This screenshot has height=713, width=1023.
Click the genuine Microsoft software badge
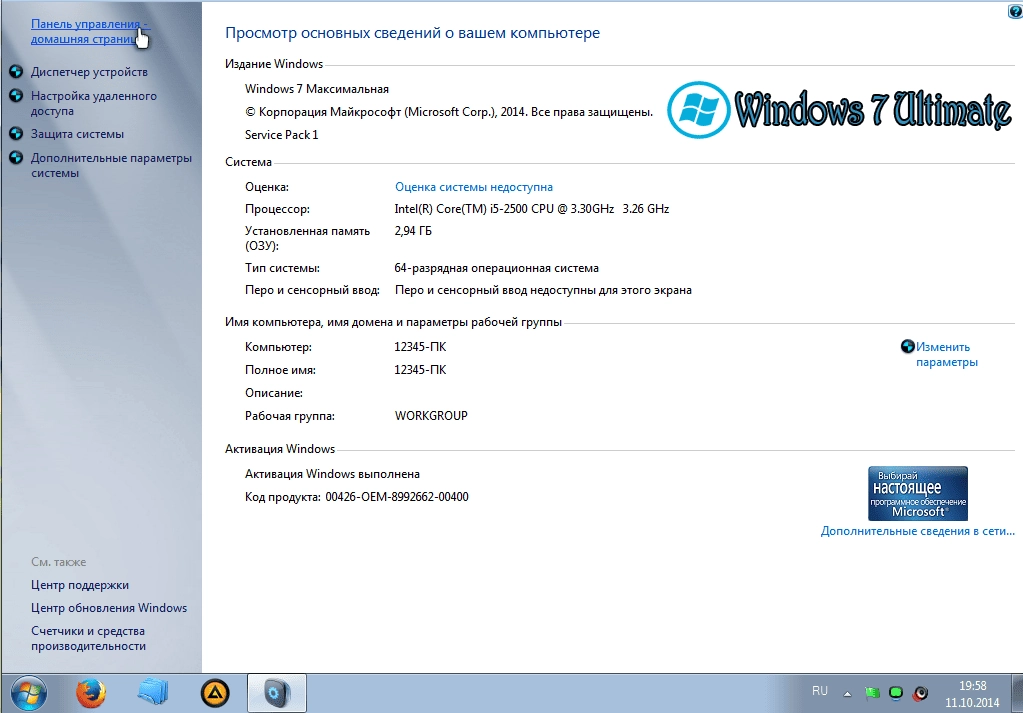click(917, 493)
